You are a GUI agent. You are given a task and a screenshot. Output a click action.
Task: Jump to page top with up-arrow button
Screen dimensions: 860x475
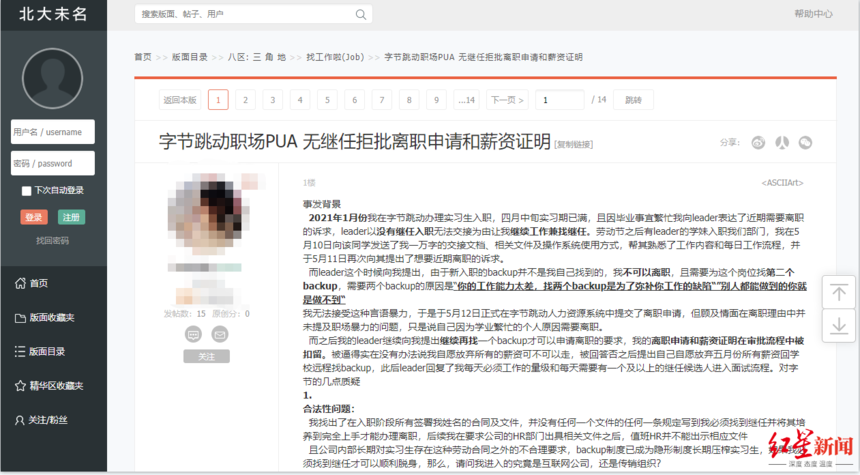838,292
